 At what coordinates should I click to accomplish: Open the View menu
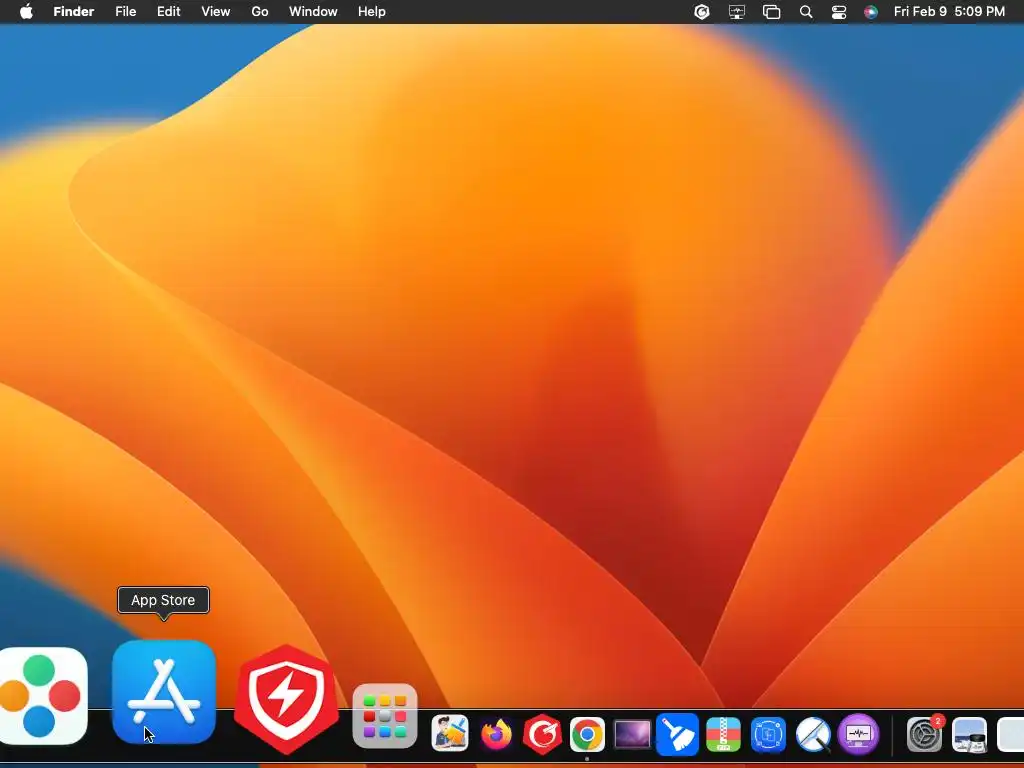pos(216,12)
